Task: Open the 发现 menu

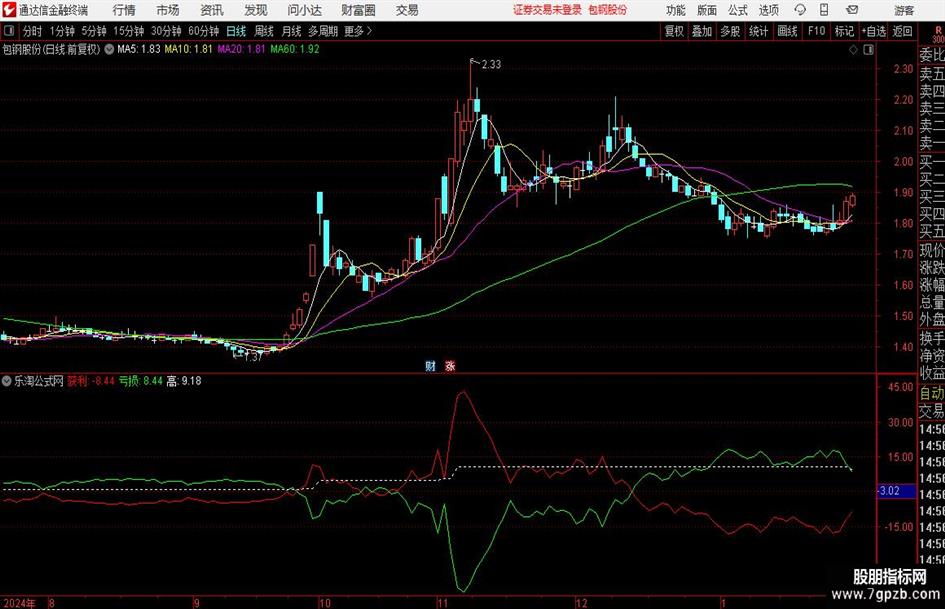Action: [256, 10]
